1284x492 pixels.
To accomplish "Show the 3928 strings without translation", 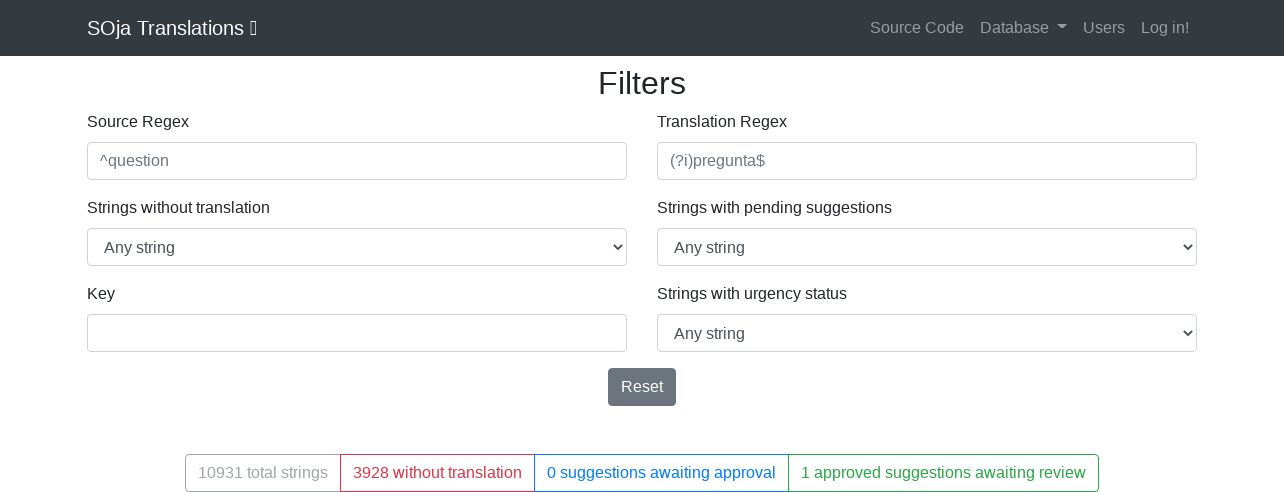I will click(x=437, y=473).
